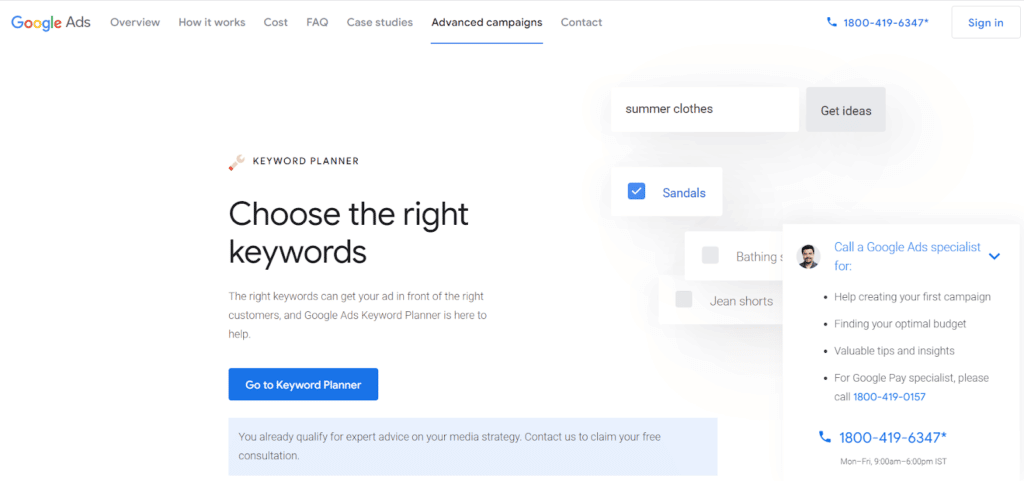This screenshot has height=481, width=1024.
Task: Collapse the Call a specialist panel chevron
Action: (x=994, y=256)
